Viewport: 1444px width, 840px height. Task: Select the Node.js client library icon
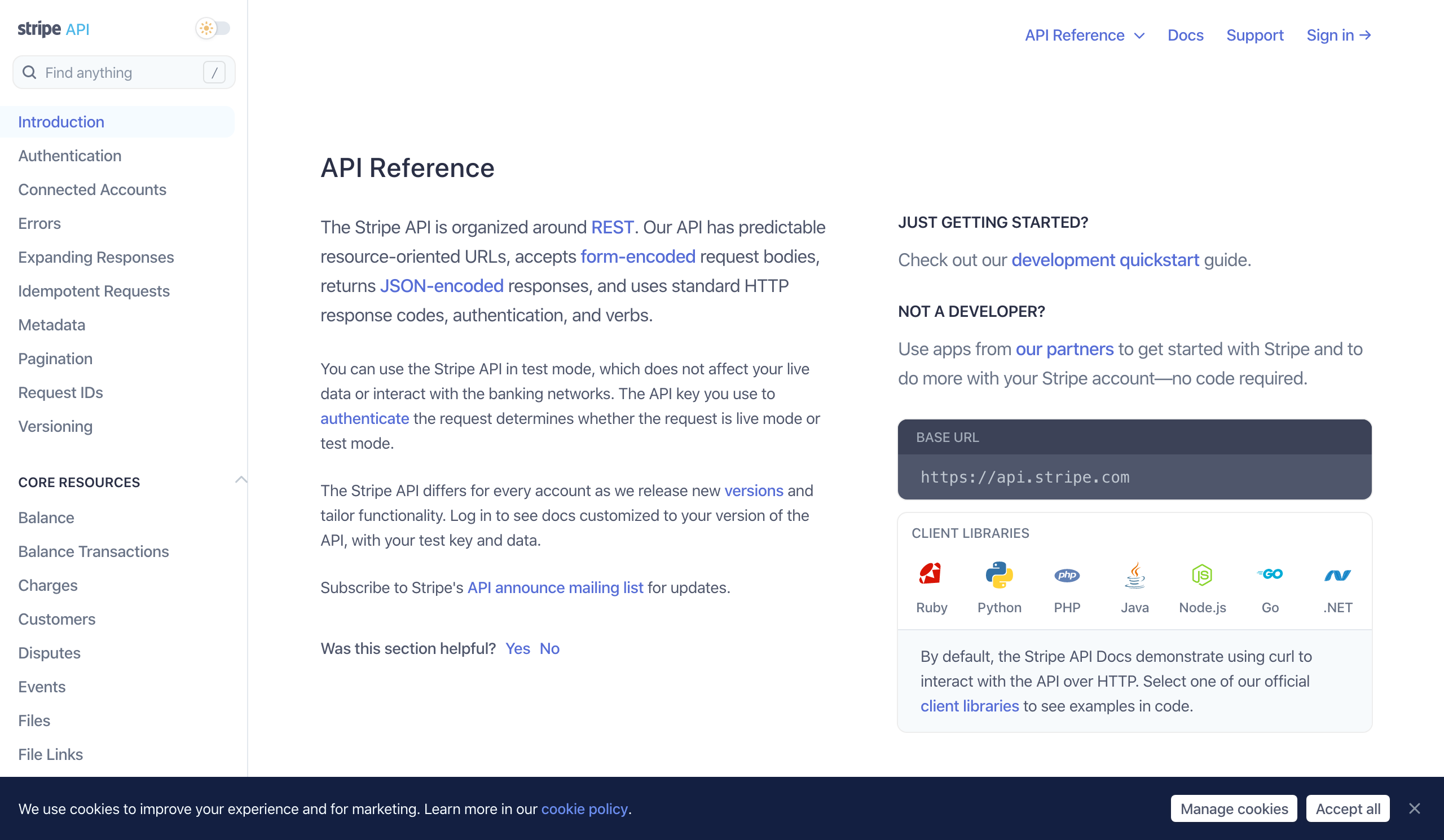pyautogui.click(x=1201, y=575)
